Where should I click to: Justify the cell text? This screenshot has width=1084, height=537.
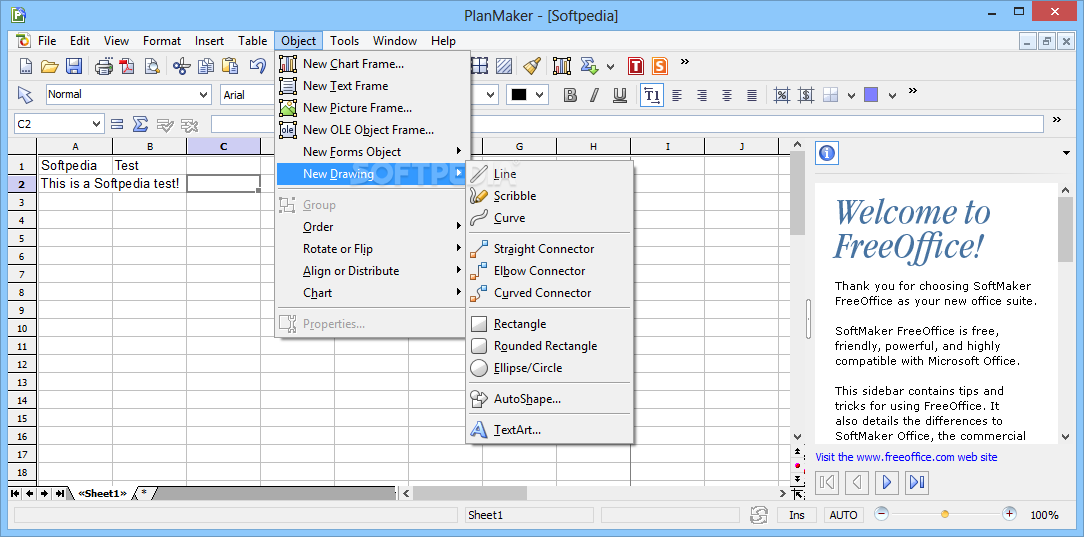tap(751, 95)
